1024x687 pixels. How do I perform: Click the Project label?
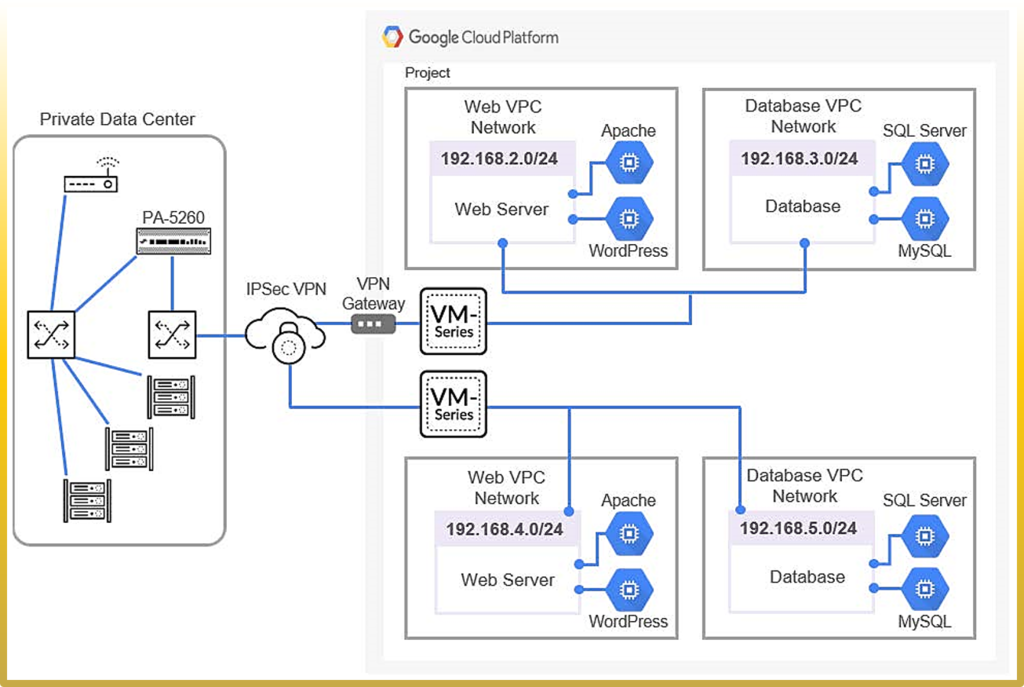[x=428, y=72]
